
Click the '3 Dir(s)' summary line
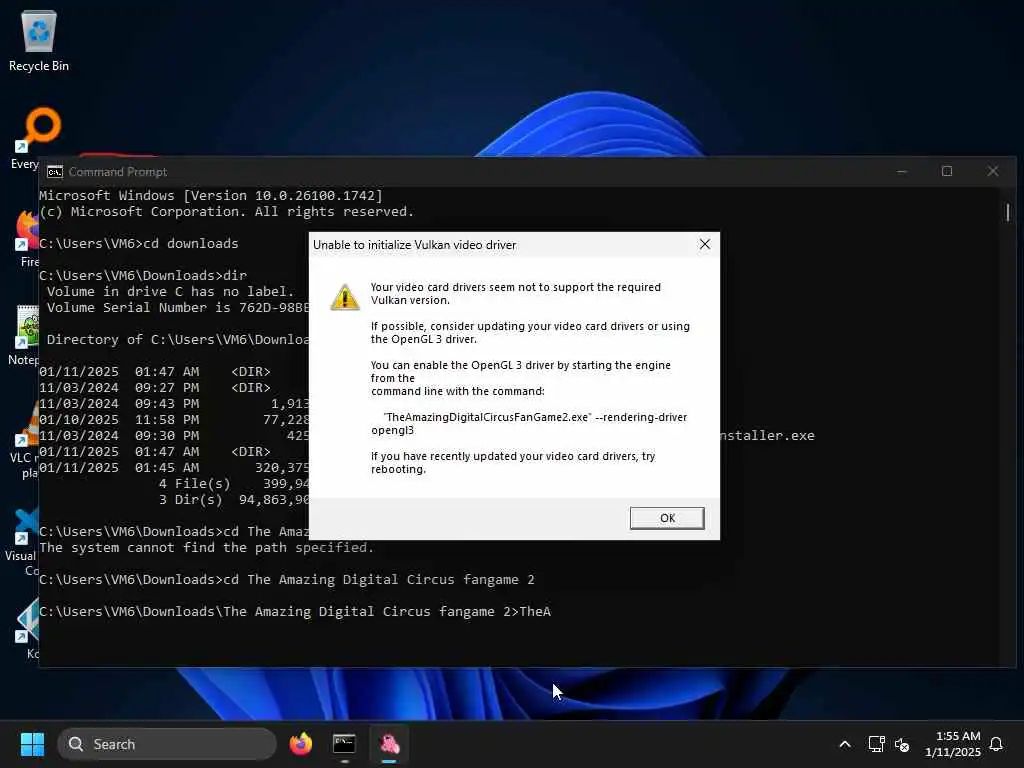point(234,500)
